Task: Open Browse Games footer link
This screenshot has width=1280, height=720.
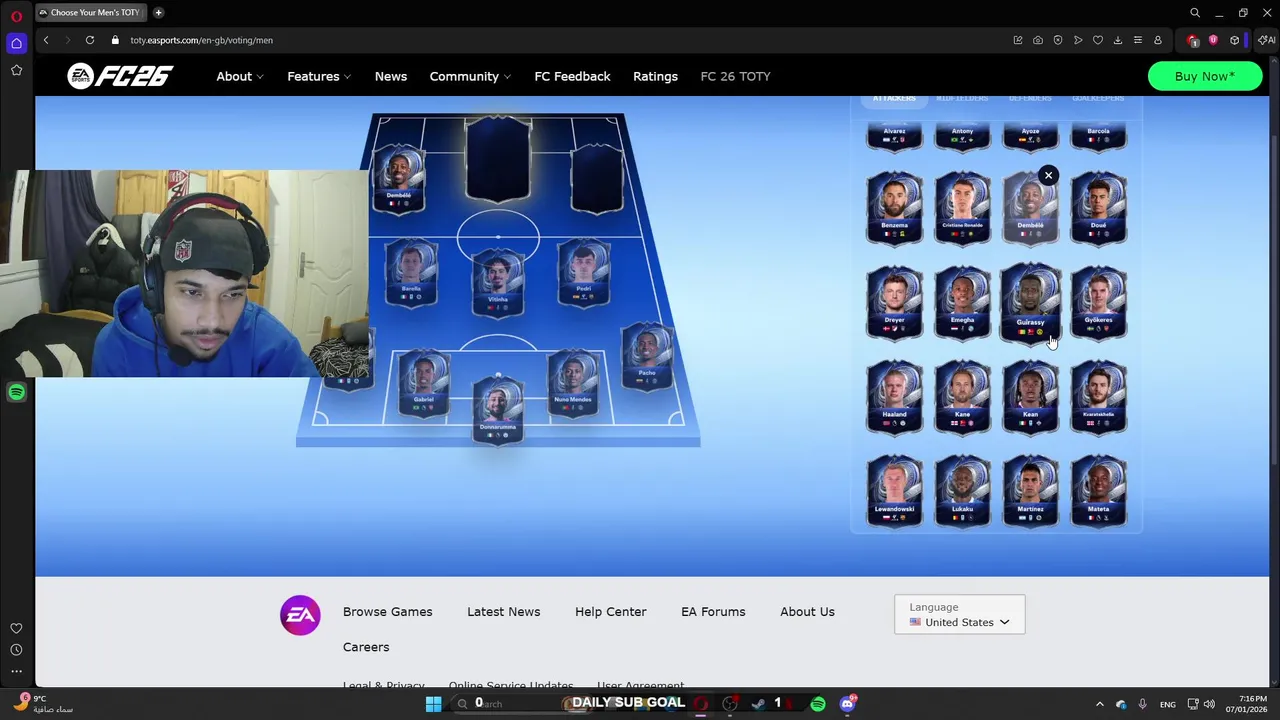Action: (388, 612)
